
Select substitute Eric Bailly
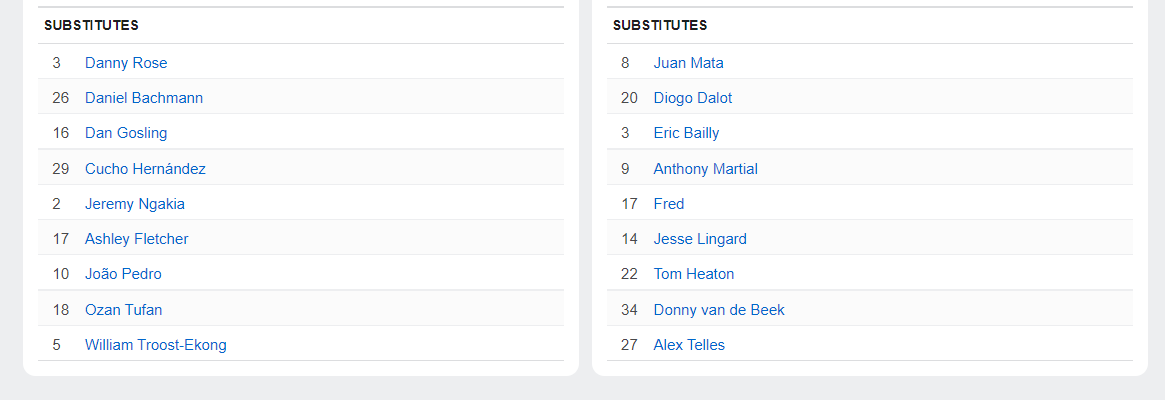(x=687, y=133)
